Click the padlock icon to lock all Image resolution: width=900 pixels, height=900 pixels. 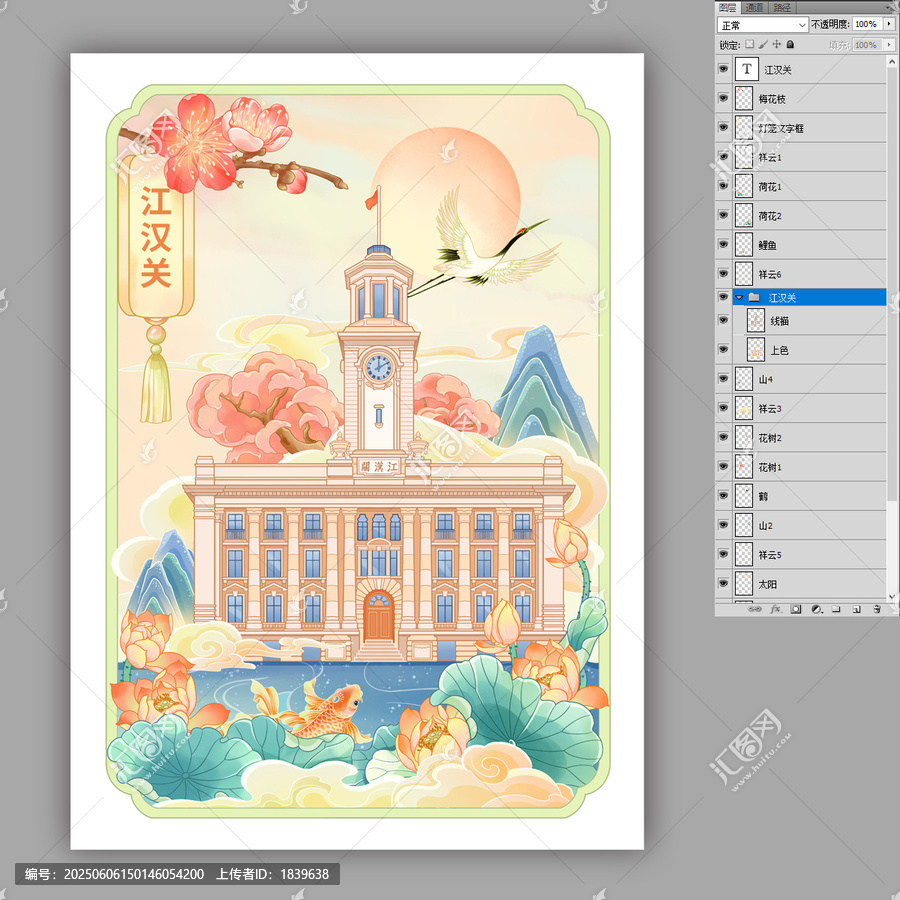tap(790, 44)
